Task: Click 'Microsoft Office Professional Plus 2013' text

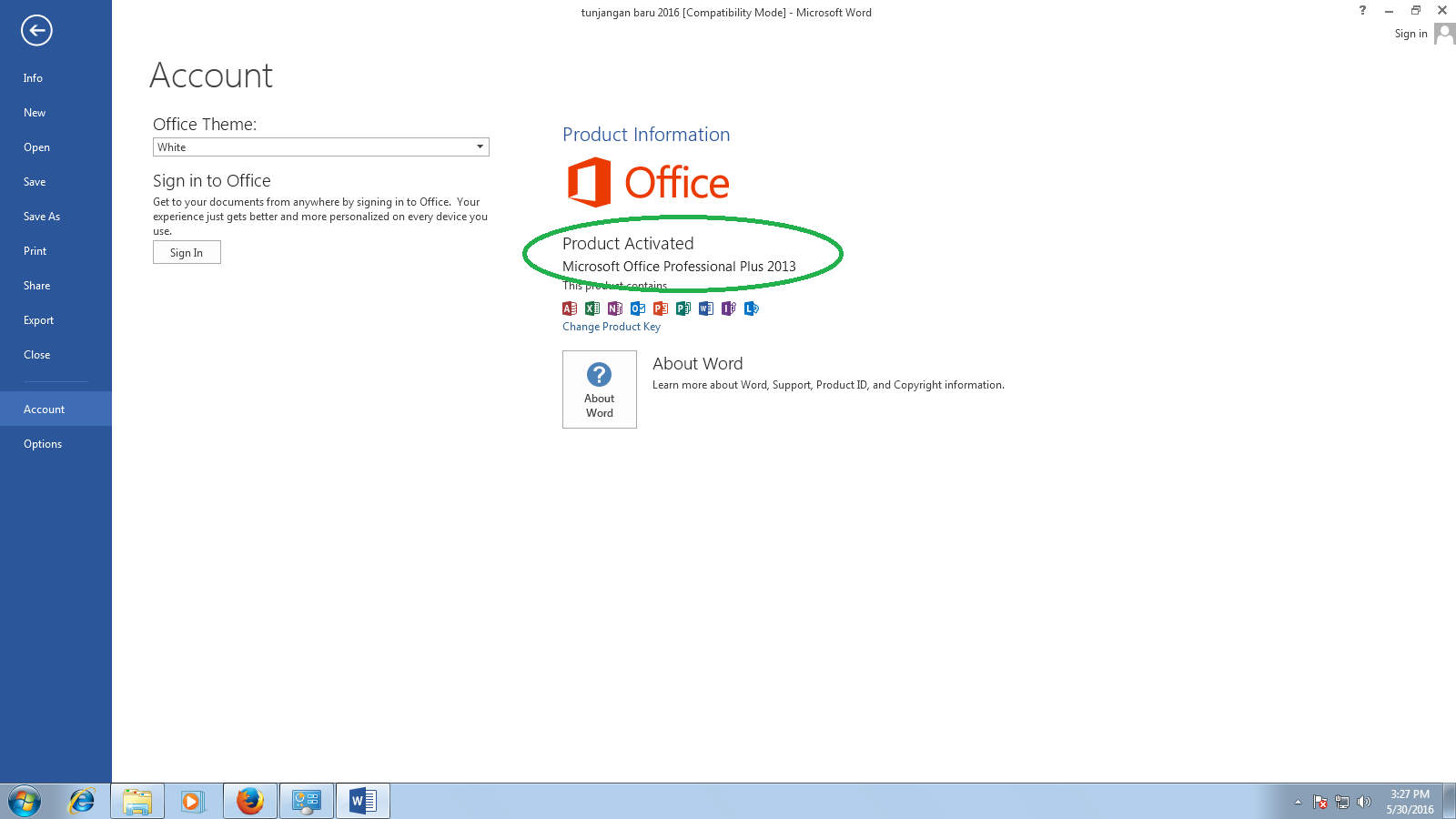Action: click(x=679, y=267)
